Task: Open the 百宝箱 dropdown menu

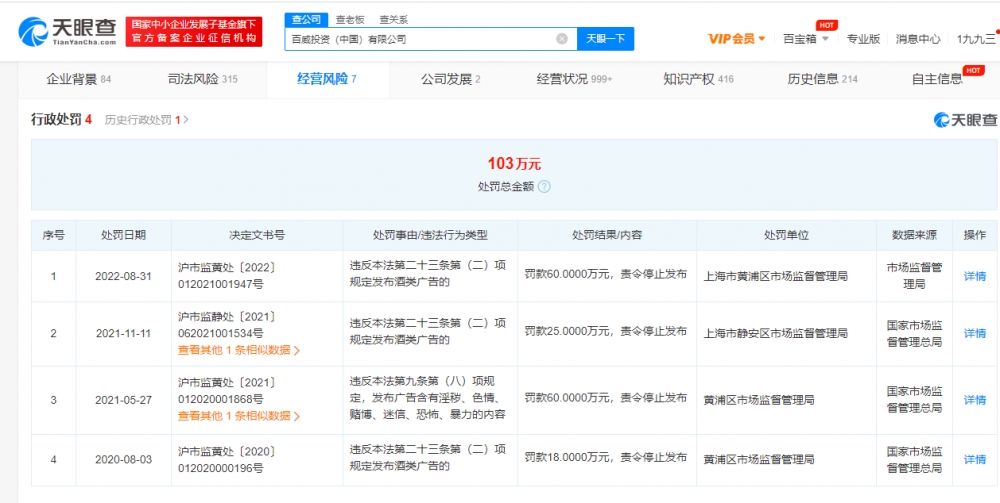Action: pyautogui.click(x=806, y=39)
